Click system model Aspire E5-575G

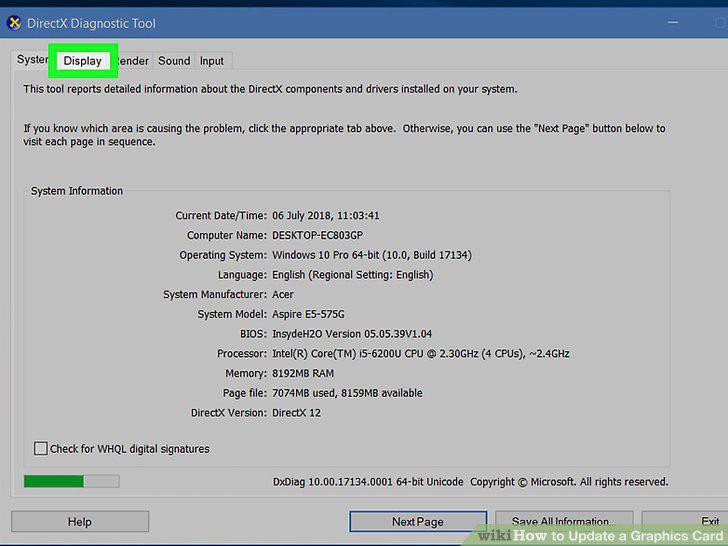[x=308, y=314]
